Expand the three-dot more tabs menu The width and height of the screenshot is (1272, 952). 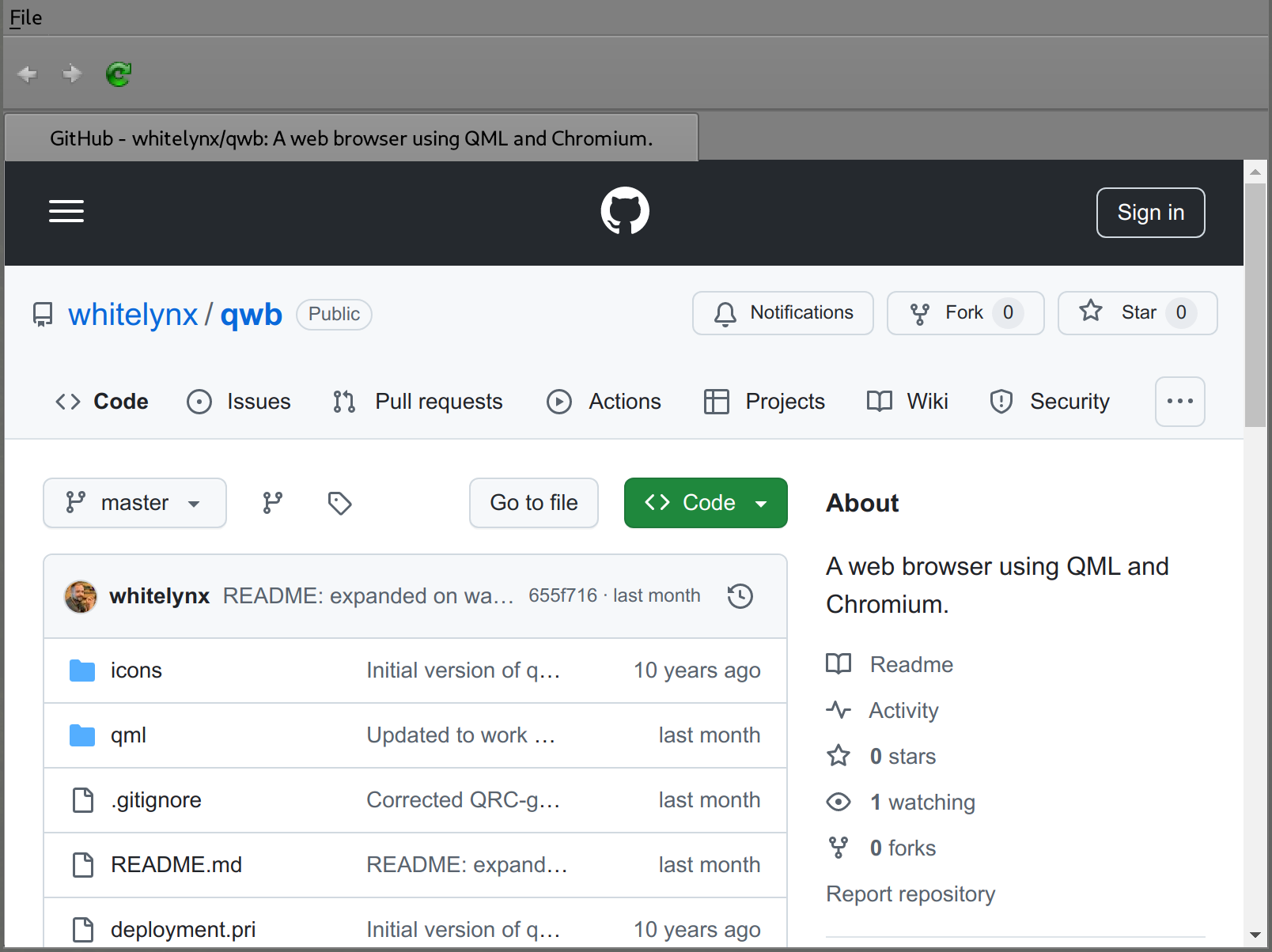[1179, 402]
